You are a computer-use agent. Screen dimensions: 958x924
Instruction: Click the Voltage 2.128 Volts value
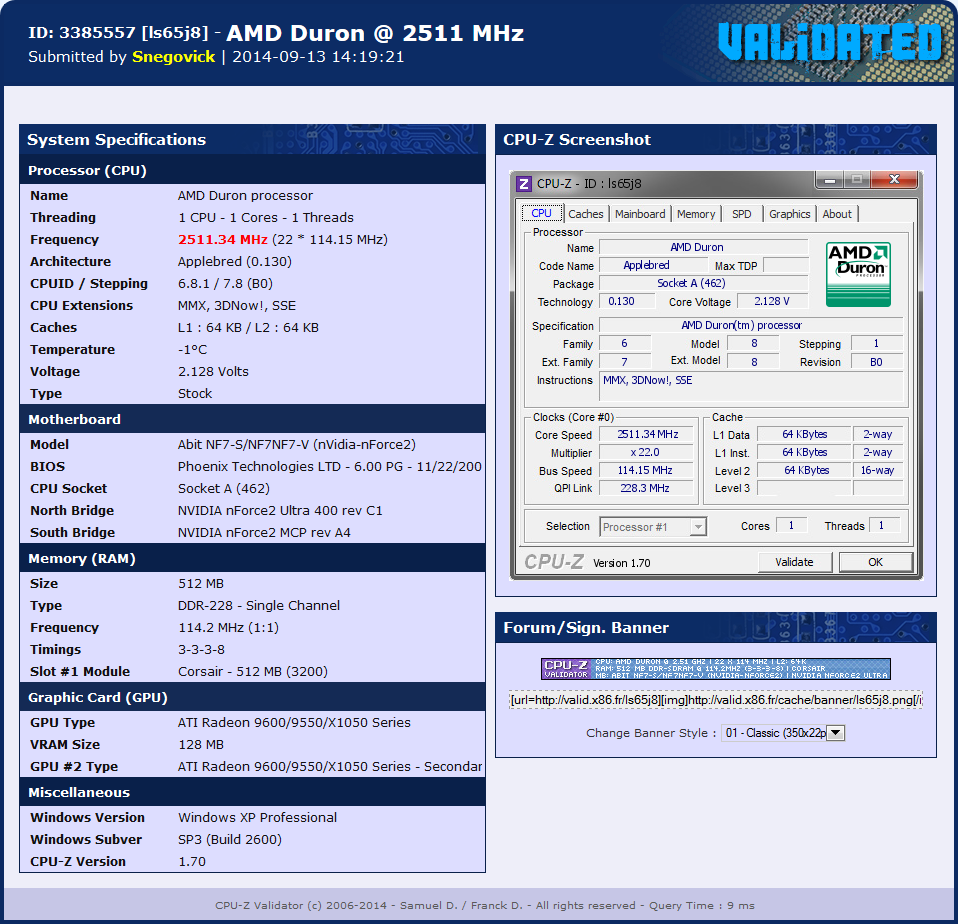point(213,372)
